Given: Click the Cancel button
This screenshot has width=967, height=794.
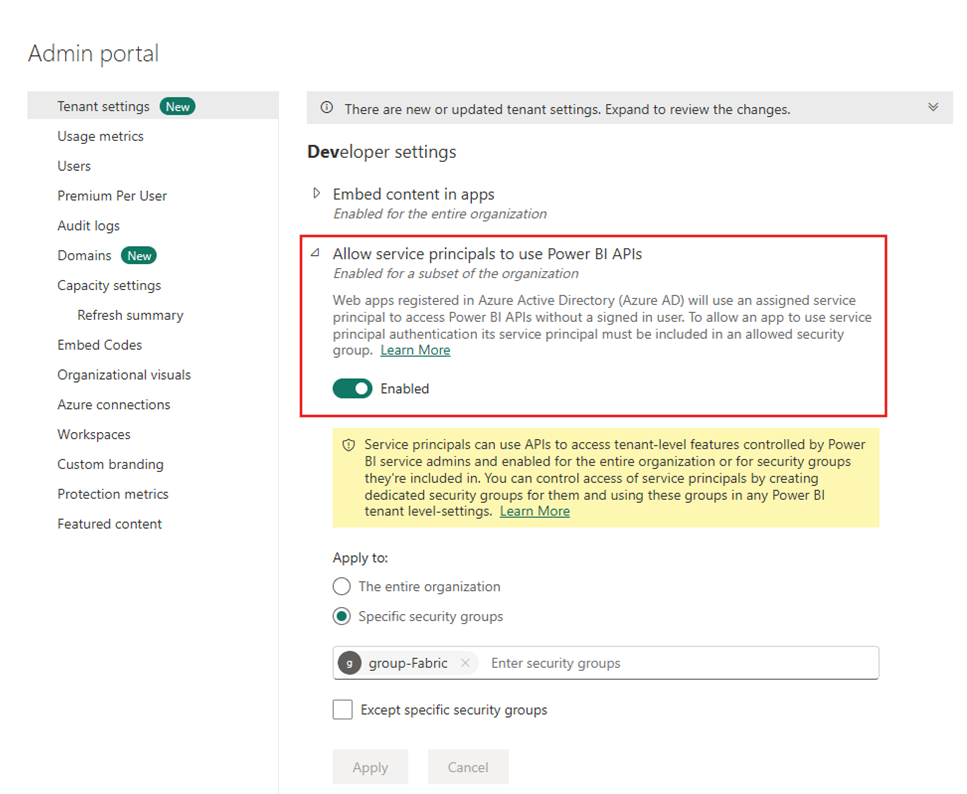Looking at the screenshot, I should click(467, 767).
